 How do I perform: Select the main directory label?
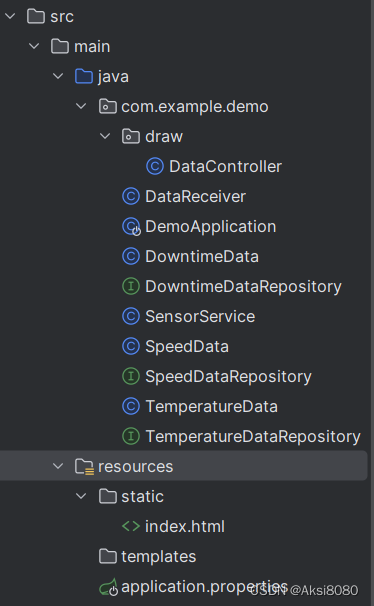pos(92,47)
